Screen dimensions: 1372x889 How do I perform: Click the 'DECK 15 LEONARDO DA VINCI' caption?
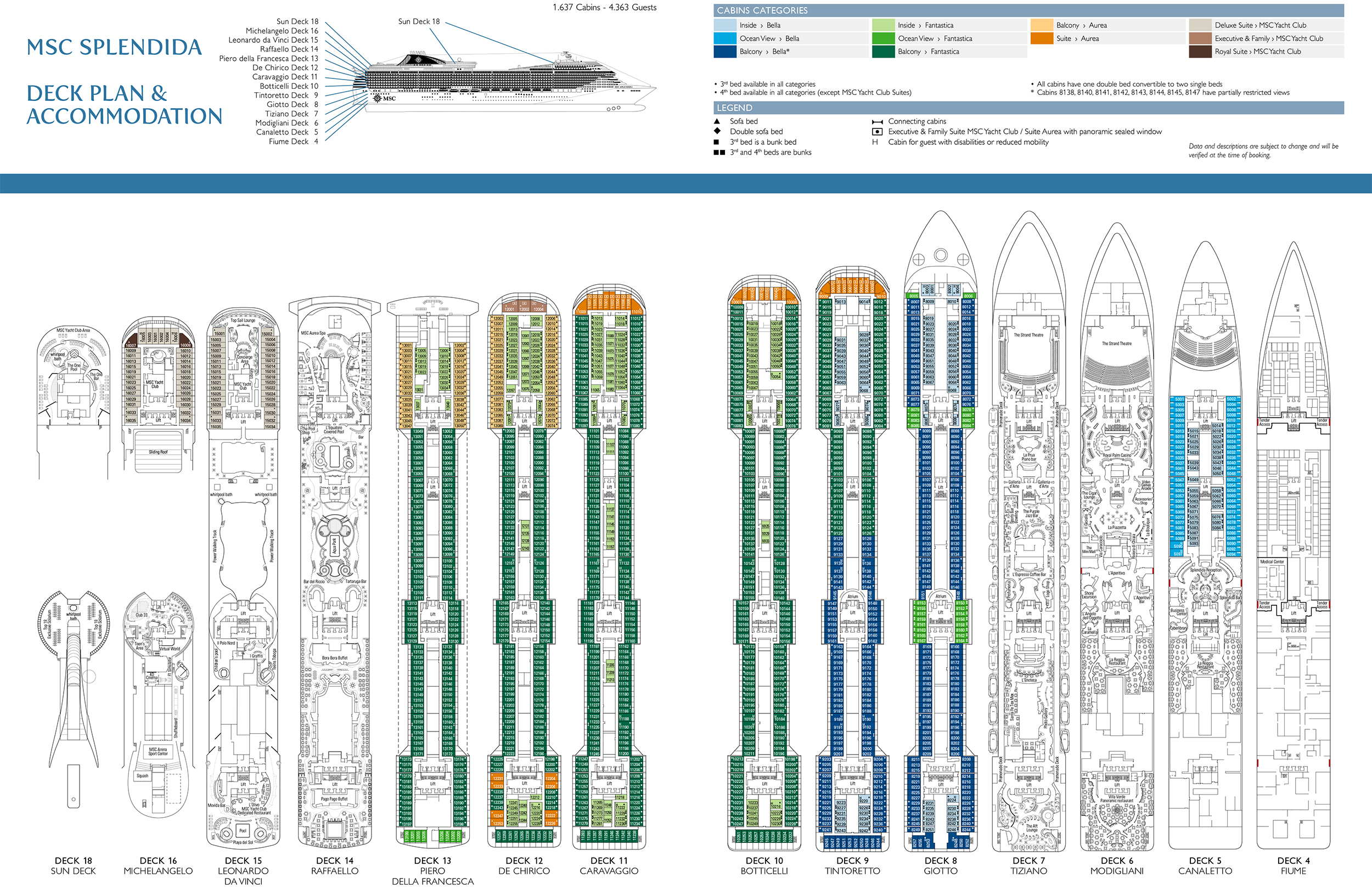click(x=243, y=870)
